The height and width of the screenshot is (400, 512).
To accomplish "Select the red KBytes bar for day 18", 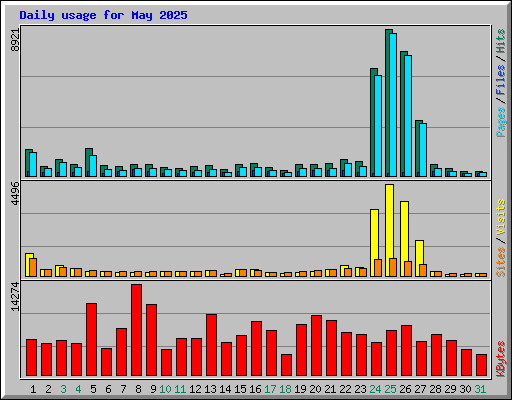I will [x=286, y=365].
